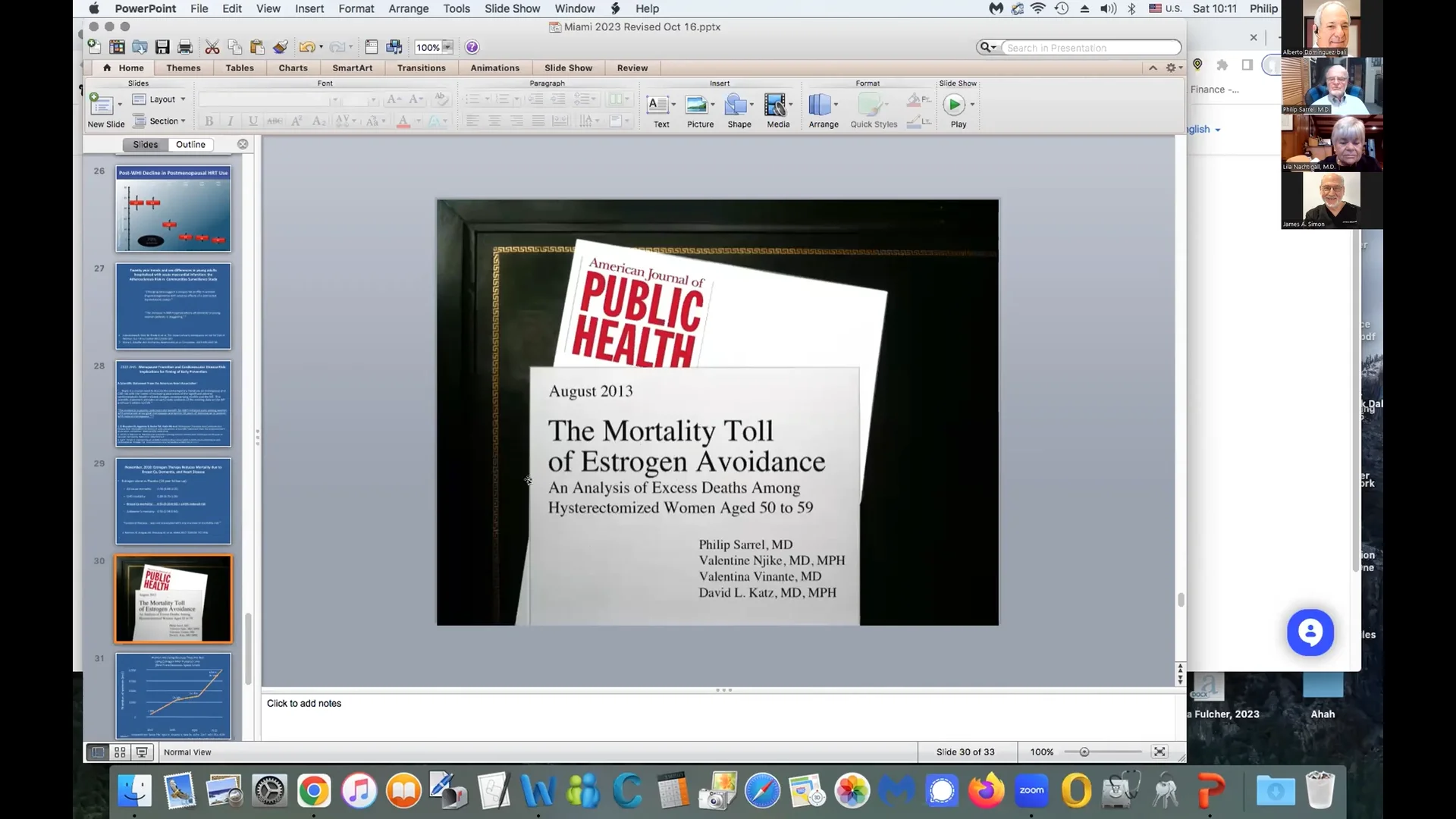Switch to the Transitions ribbon tab
This screenshot has height=819, width=1456.
(422, 67)
